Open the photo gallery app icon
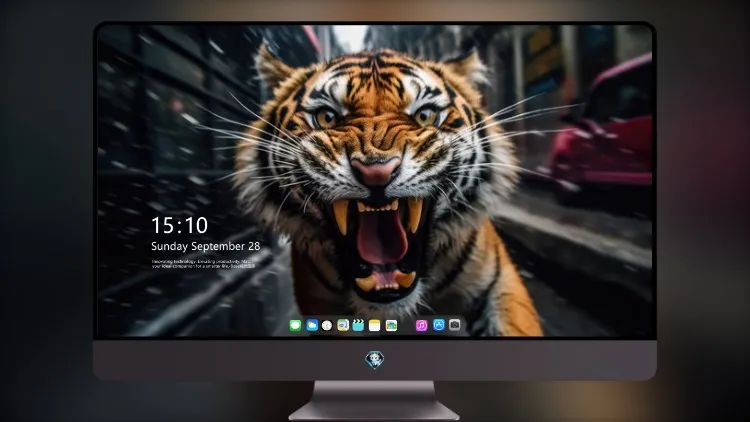This screenshot has height=422, width=750. coord(391,325)
